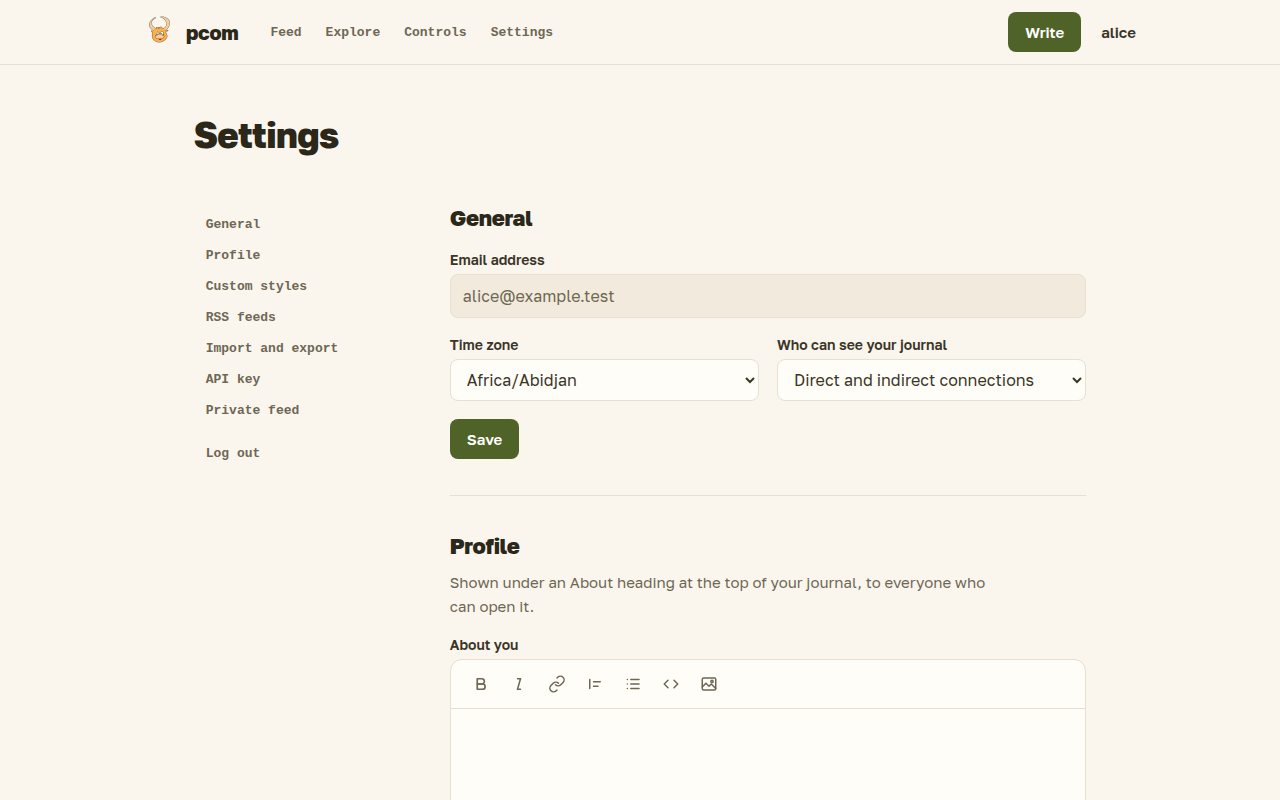1280x800 pixels.
Task: Select Import and export in the sidebar
Action: click(x=272, y=348)
